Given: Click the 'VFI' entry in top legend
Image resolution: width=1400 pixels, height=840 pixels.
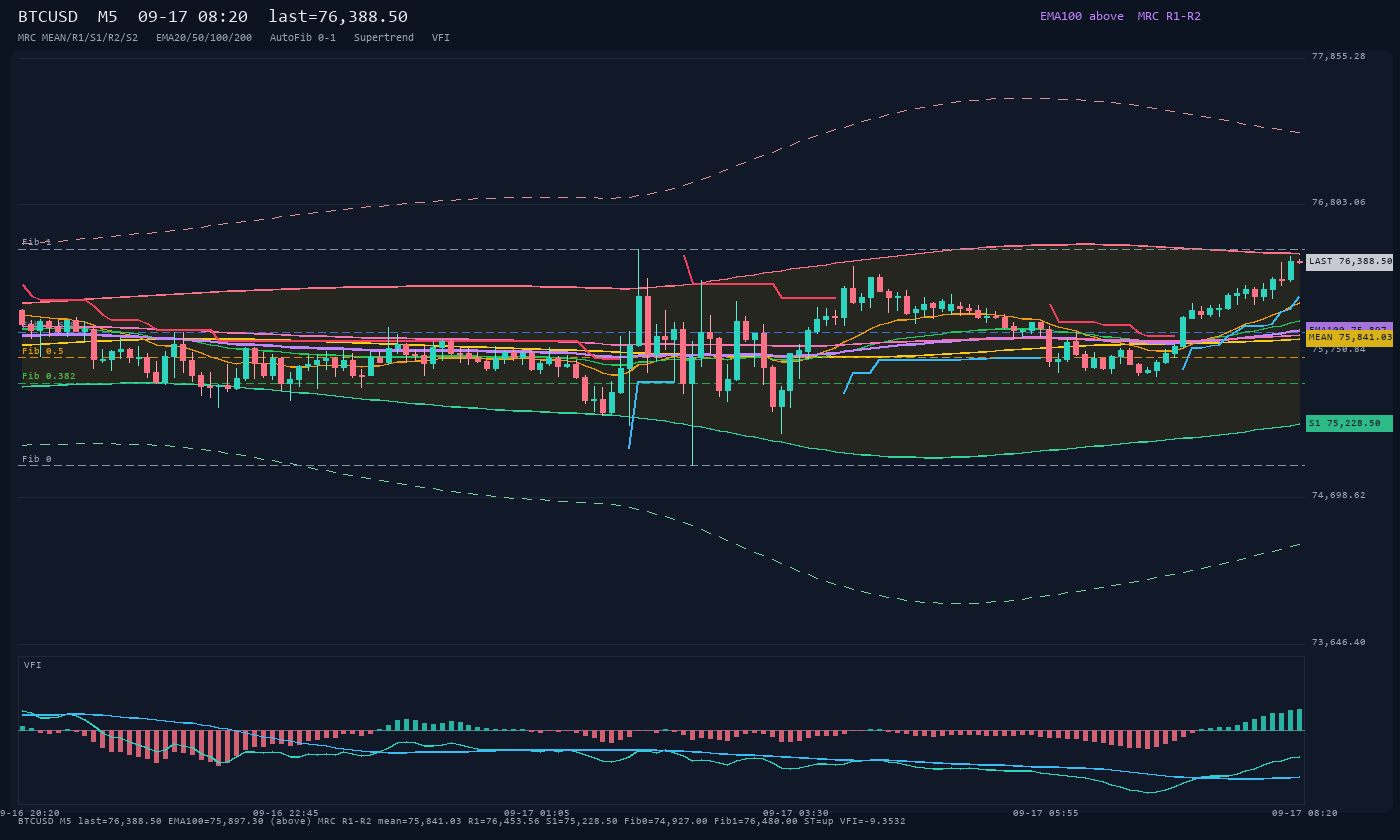Looking at the screenshot, I should 441,37.
